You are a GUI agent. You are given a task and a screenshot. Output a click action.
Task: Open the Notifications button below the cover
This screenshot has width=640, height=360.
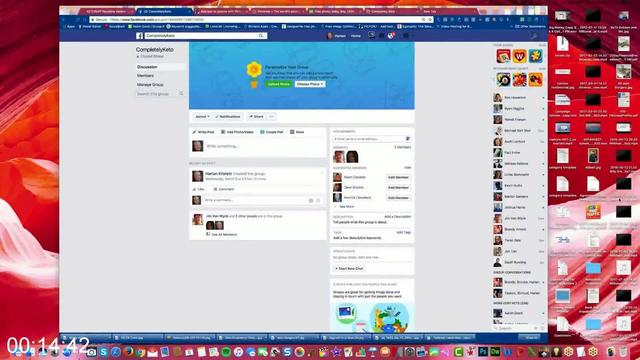click(x=228, y=117)
